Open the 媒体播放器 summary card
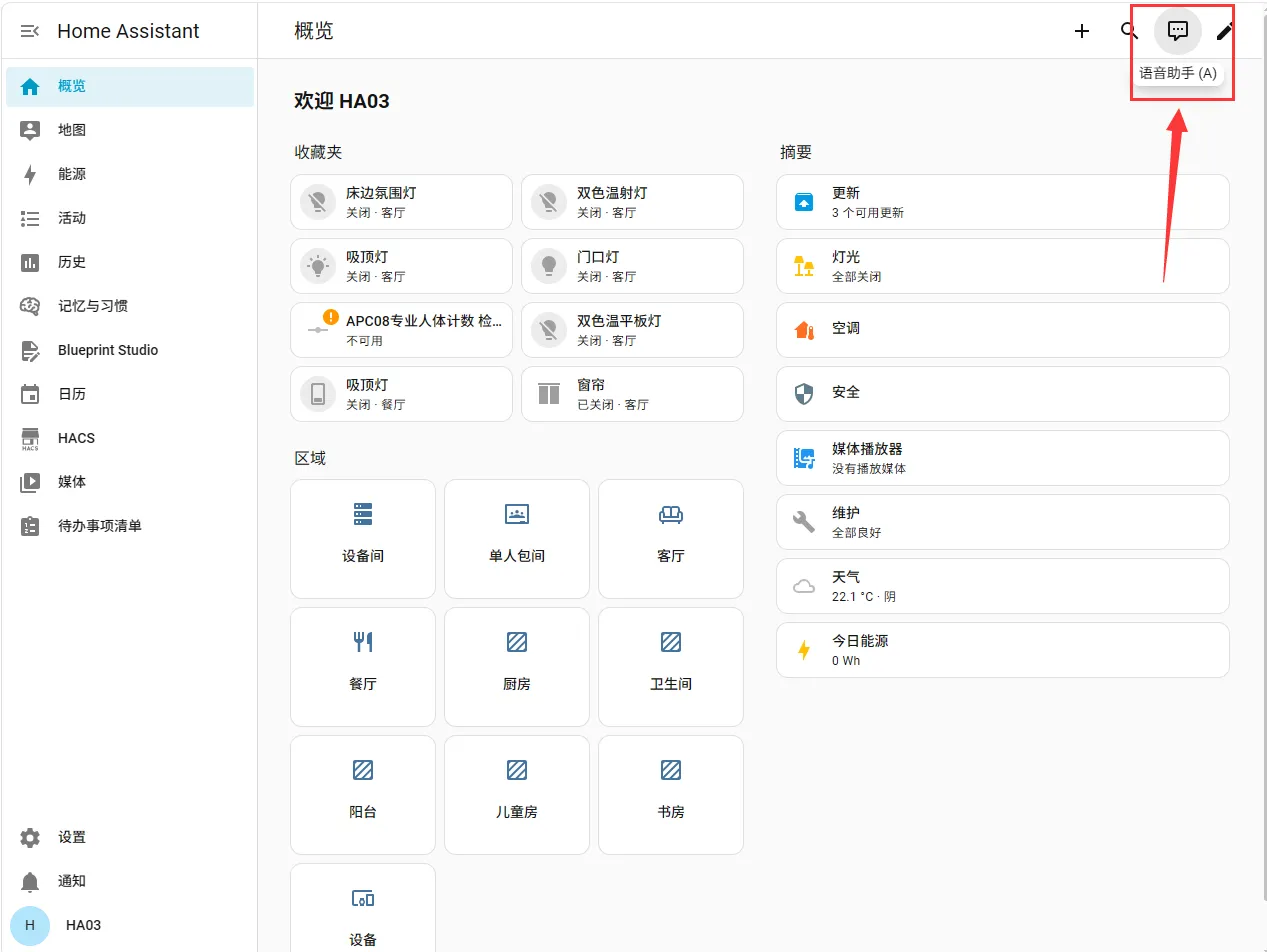The height and width of the screenshot is (952, 1267). pos(1003,458)
